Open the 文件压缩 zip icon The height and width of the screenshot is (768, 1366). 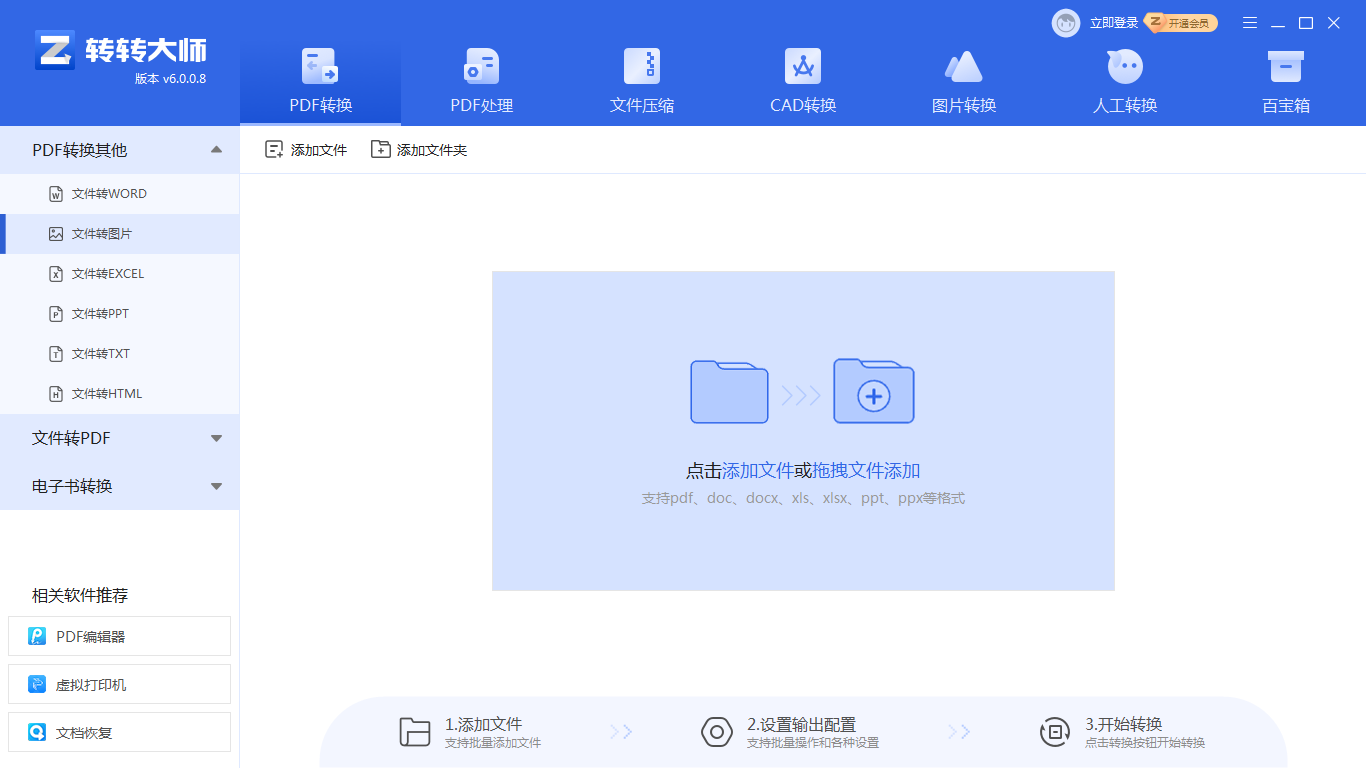tap(642, 66)
